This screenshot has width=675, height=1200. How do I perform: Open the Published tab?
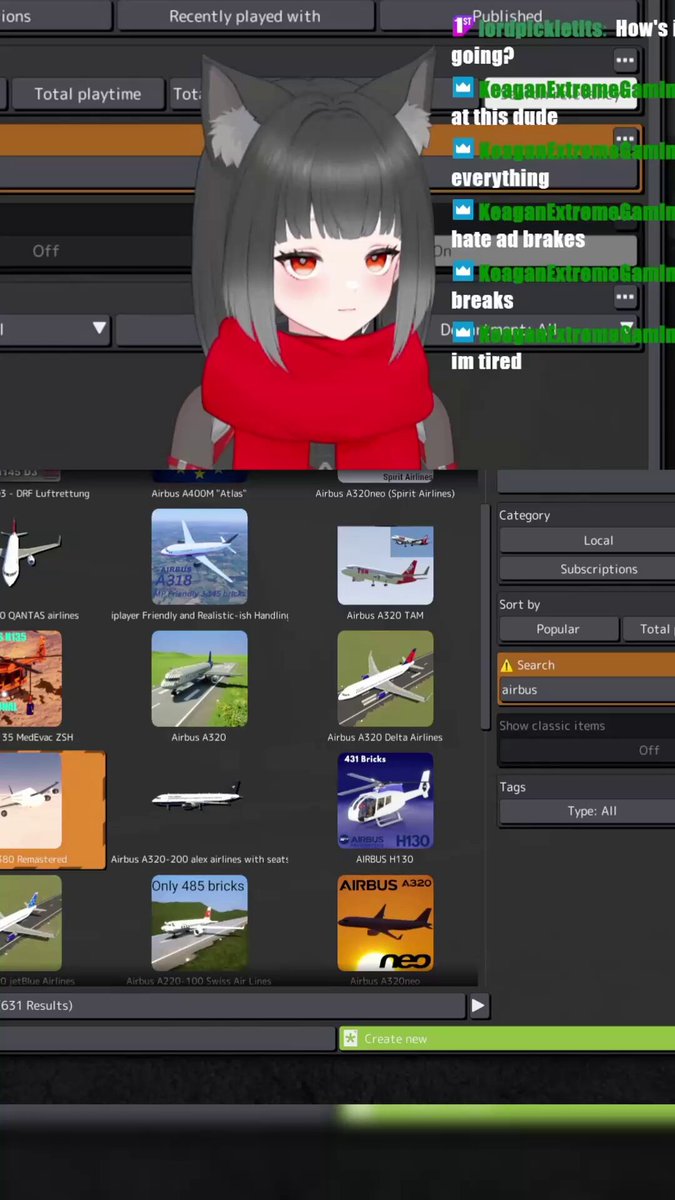click(x=508, y=16)
